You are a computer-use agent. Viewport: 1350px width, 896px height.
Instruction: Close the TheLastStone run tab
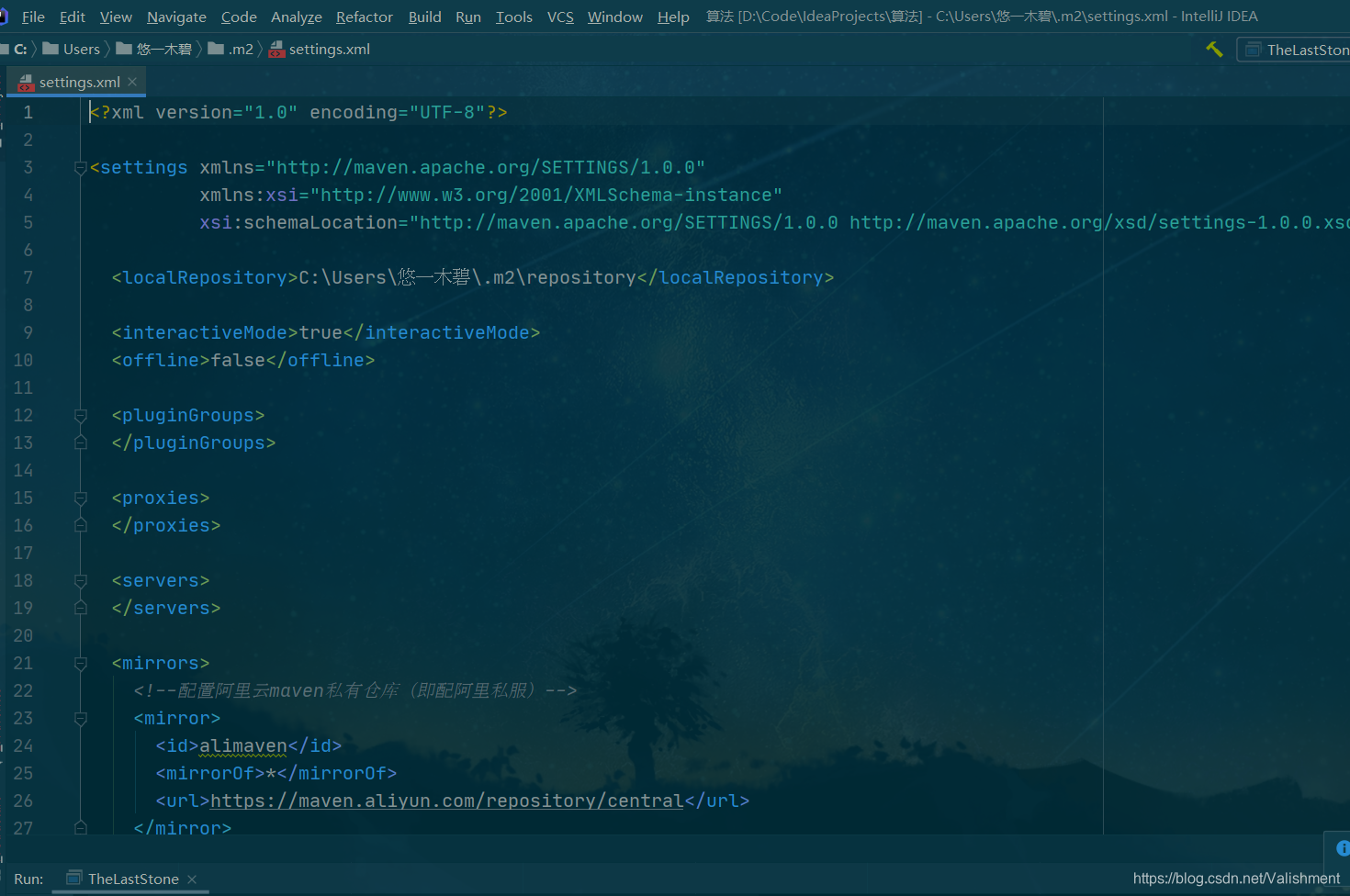192,879
